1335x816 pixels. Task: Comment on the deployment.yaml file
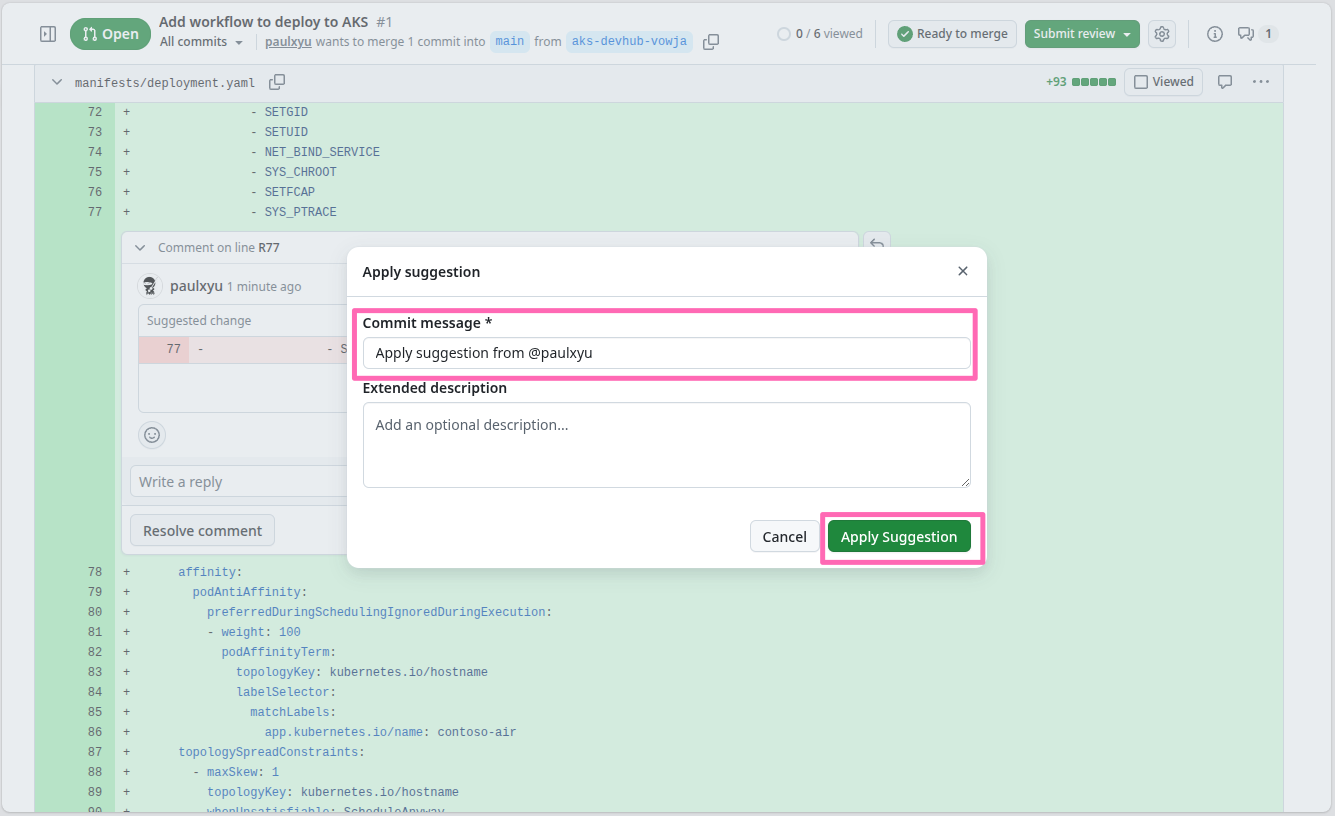pyautogui.click(x=1224, y=82)
